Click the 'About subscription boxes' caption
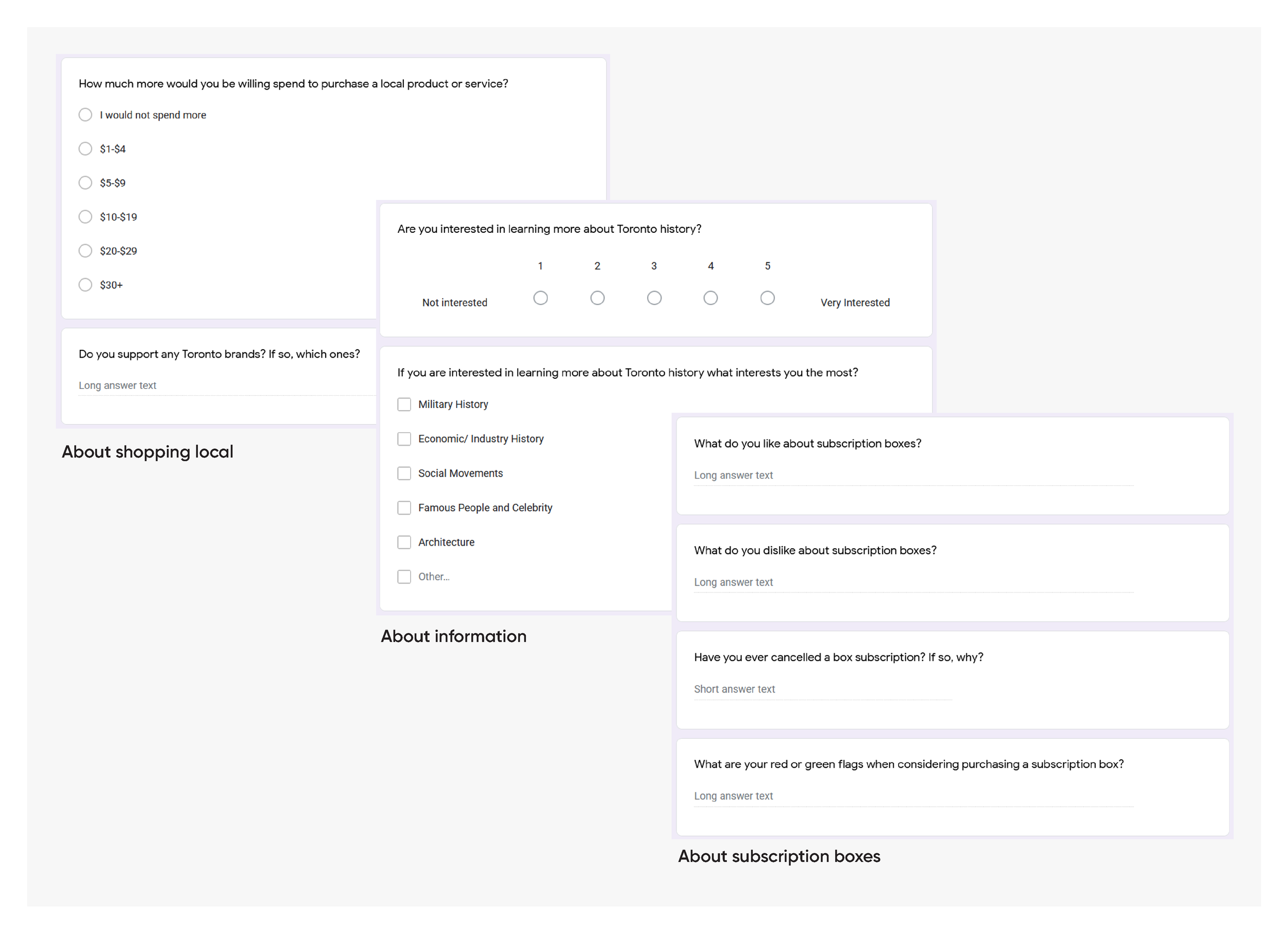 pyautogui.click(x=778, y=857)
